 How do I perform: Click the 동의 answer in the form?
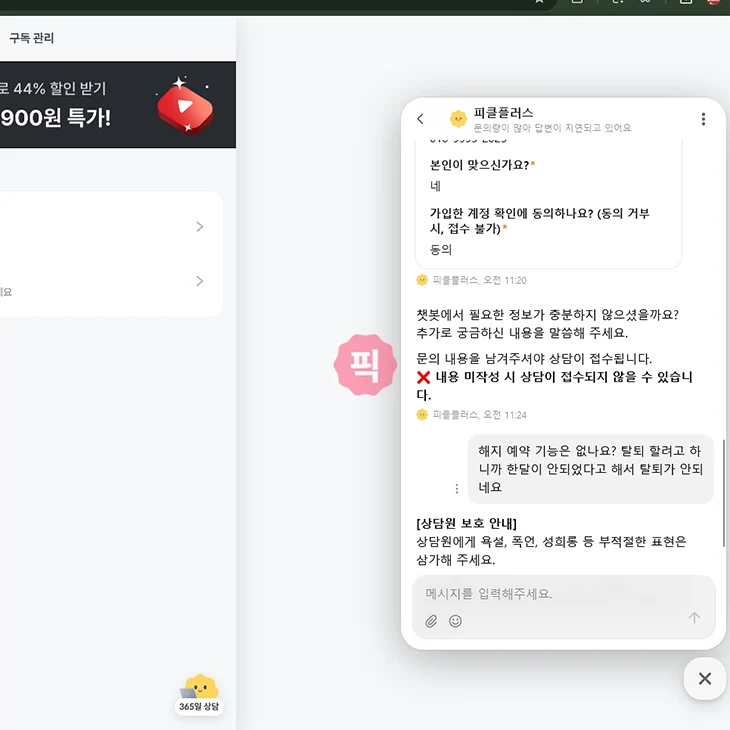click(440, 250)
